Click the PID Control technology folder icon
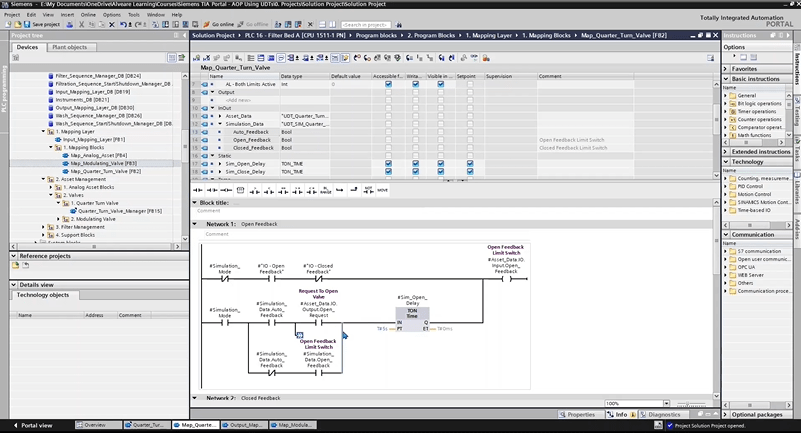Viewport: 801px width, 433px height. (730, 186)
